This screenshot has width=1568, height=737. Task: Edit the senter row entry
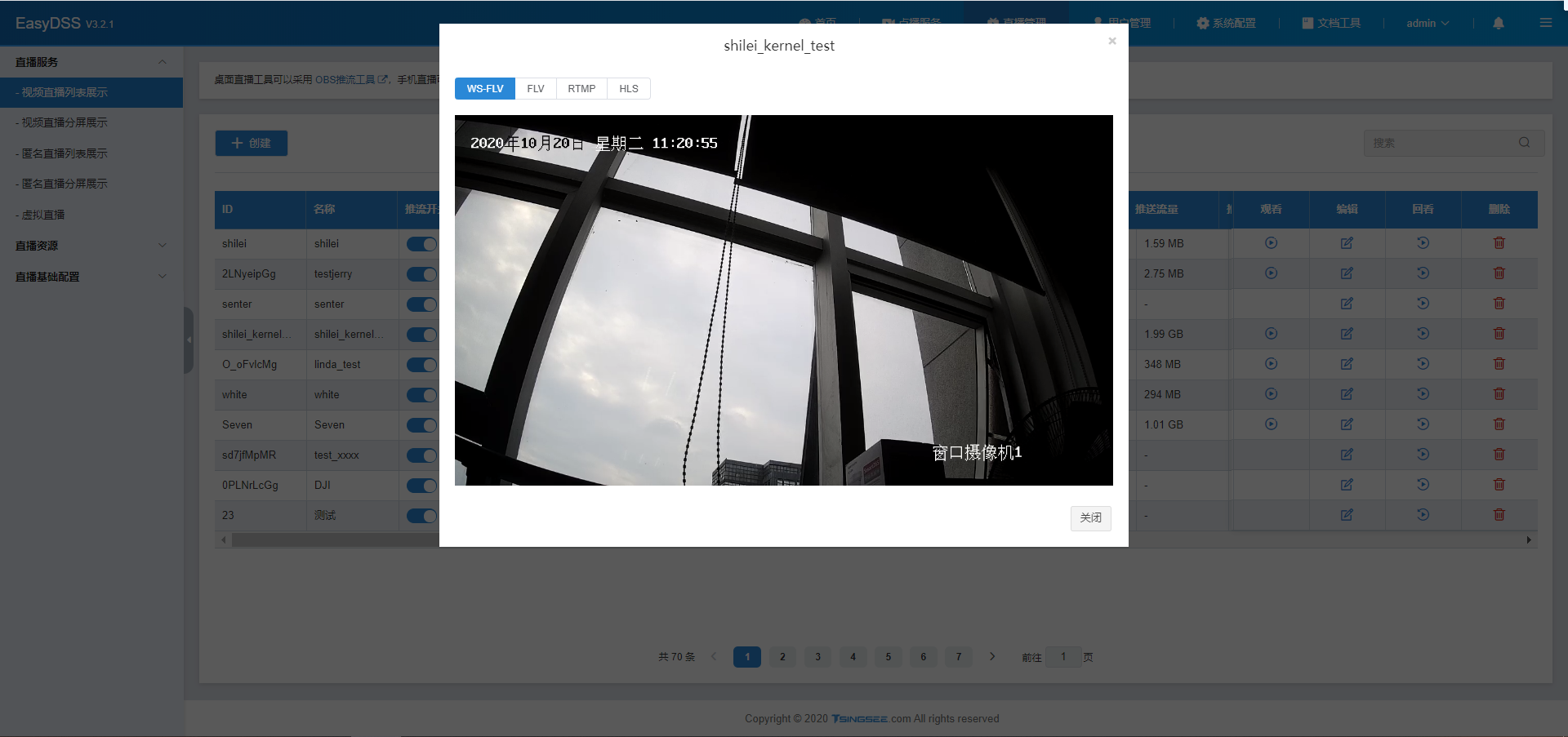click(x=1347, y=304)
